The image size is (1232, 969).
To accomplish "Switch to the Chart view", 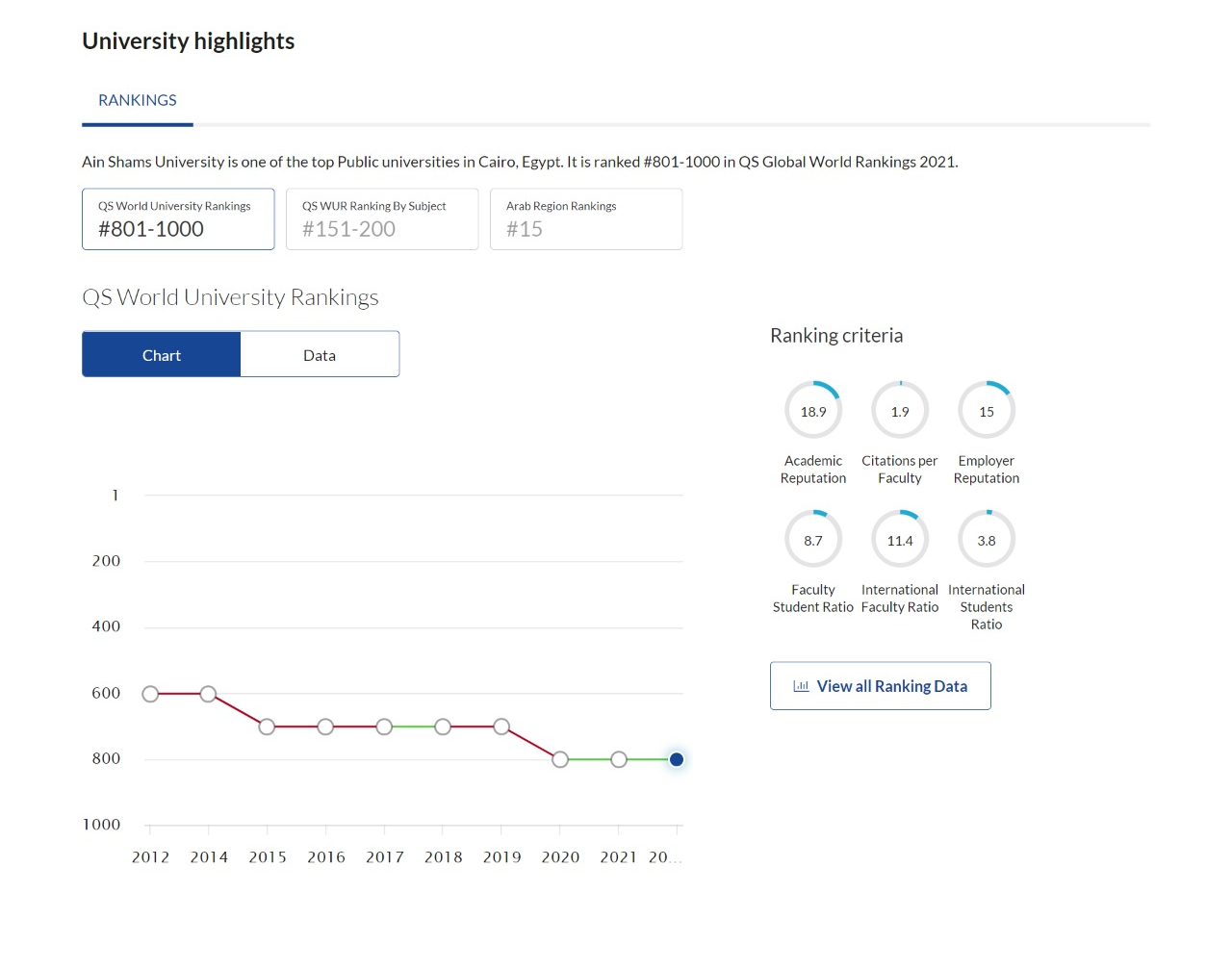I will click(x=162, y=355).
